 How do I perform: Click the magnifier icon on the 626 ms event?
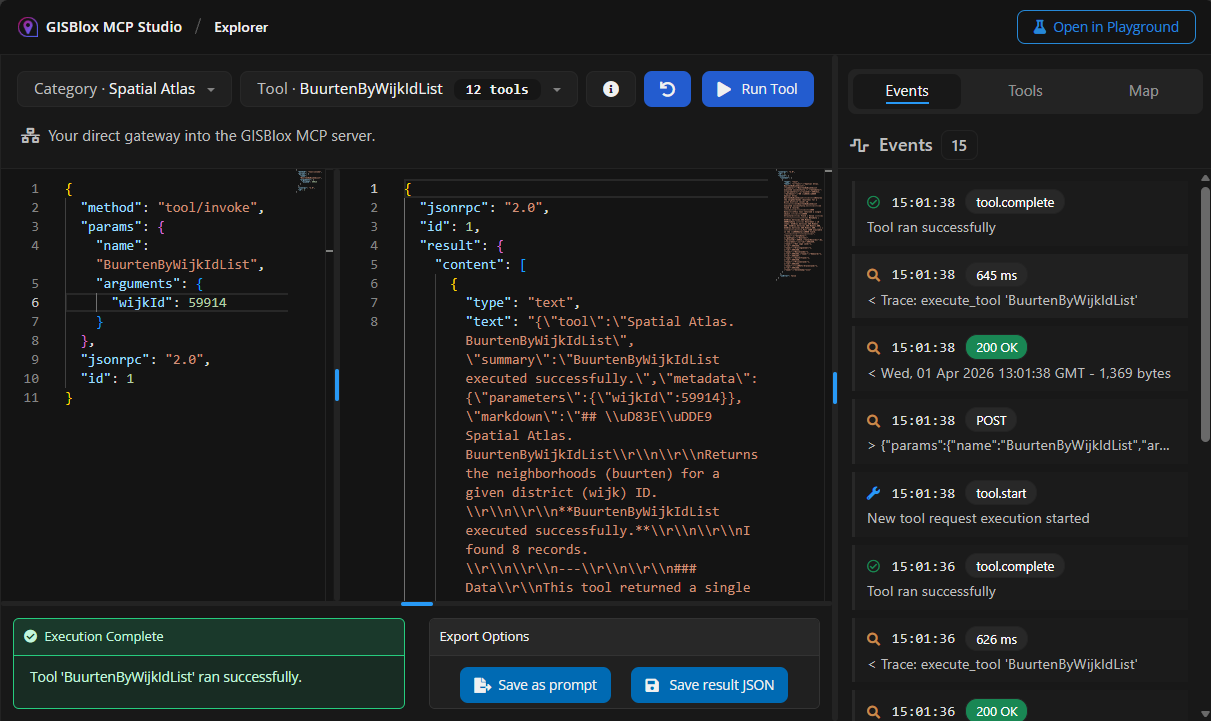click(873, 639)
